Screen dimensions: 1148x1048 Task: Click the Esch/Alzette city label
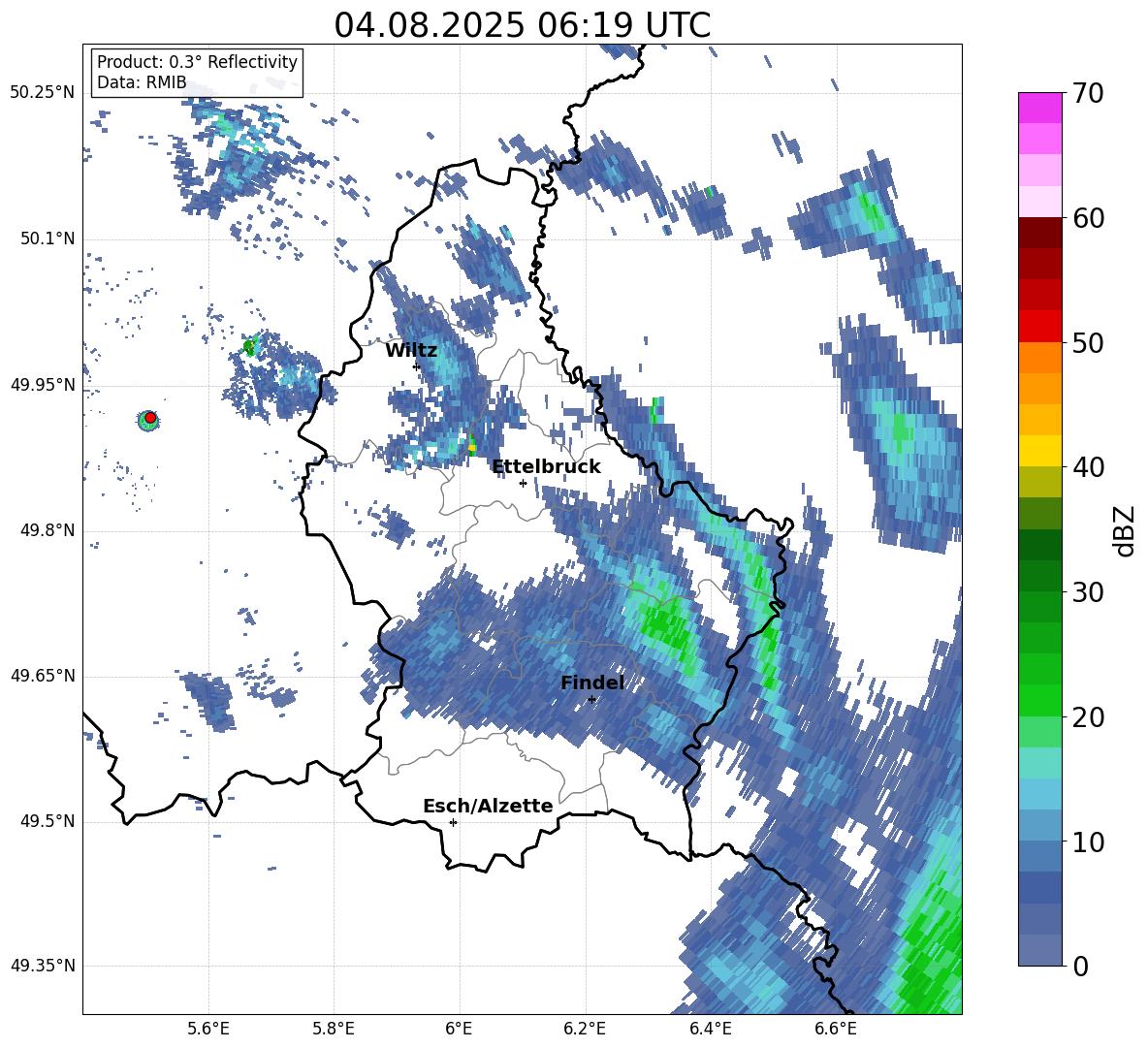pos(488,806)
